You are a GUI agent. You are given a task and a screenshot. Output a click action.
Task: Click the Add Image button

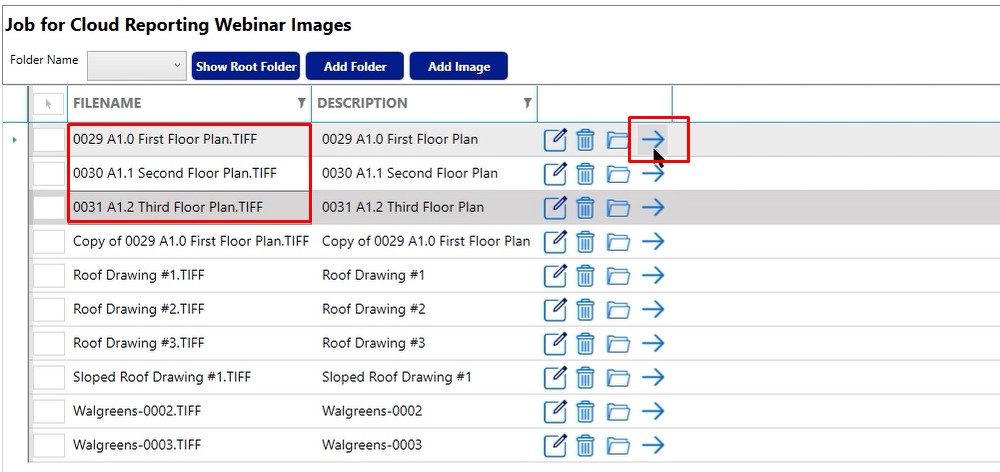click(459, 66)
